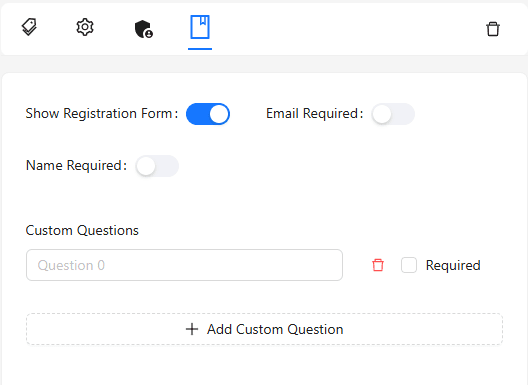528x385 pixels.
Task: Open the ticket tags tab icon
Action: coord(29,27)
